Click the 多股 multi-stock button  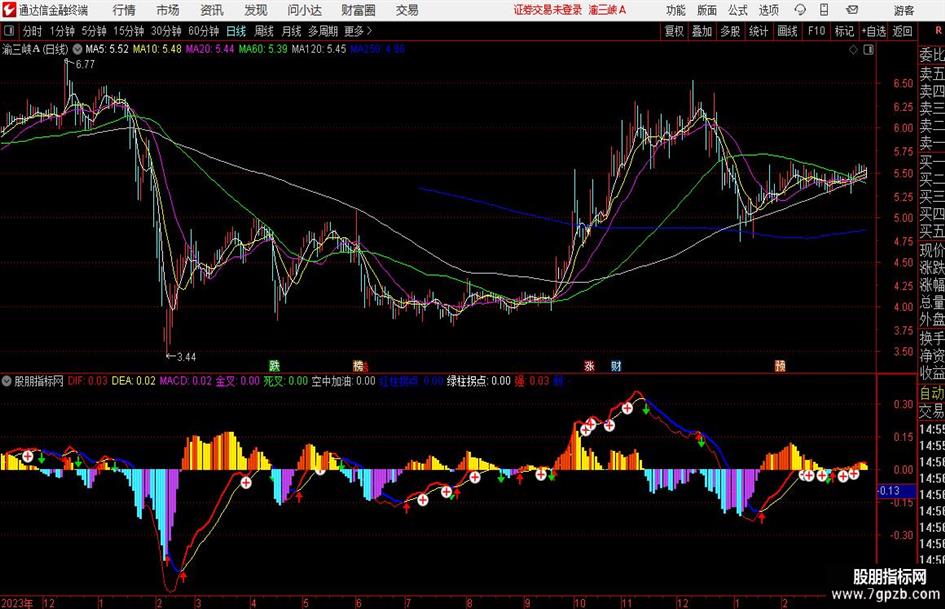[730, 31]
